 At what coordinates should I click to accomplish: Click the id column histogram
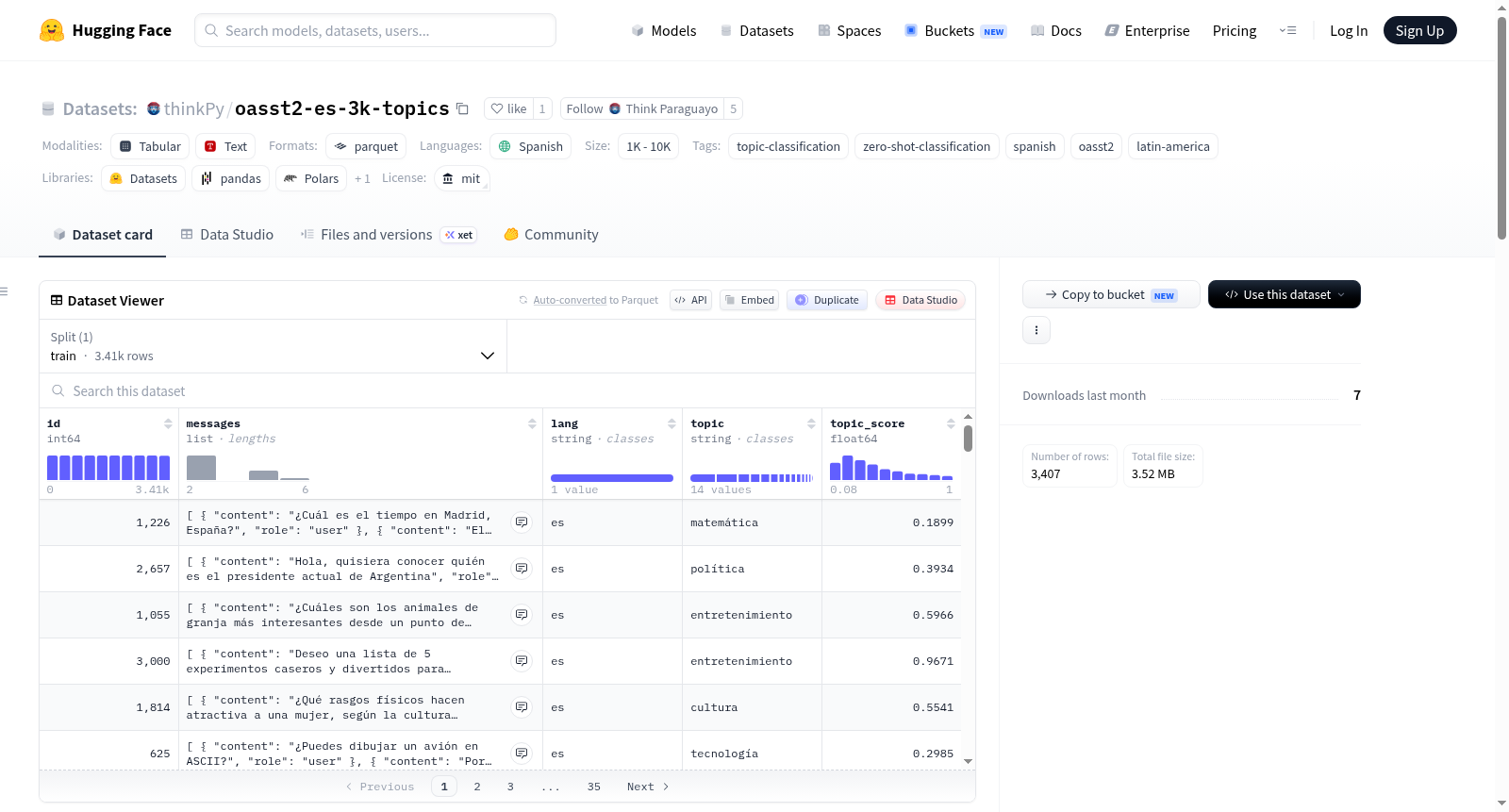108,467
